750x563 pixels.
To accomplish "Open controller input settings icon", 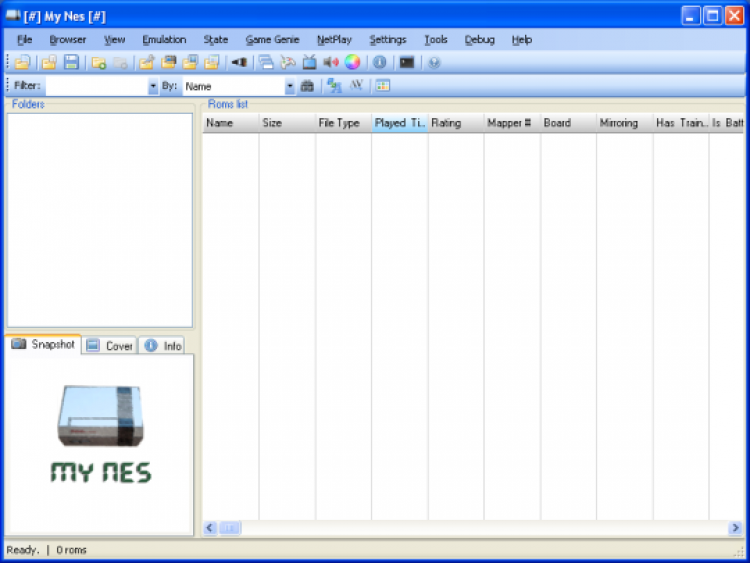I will (x=288, y=62).
